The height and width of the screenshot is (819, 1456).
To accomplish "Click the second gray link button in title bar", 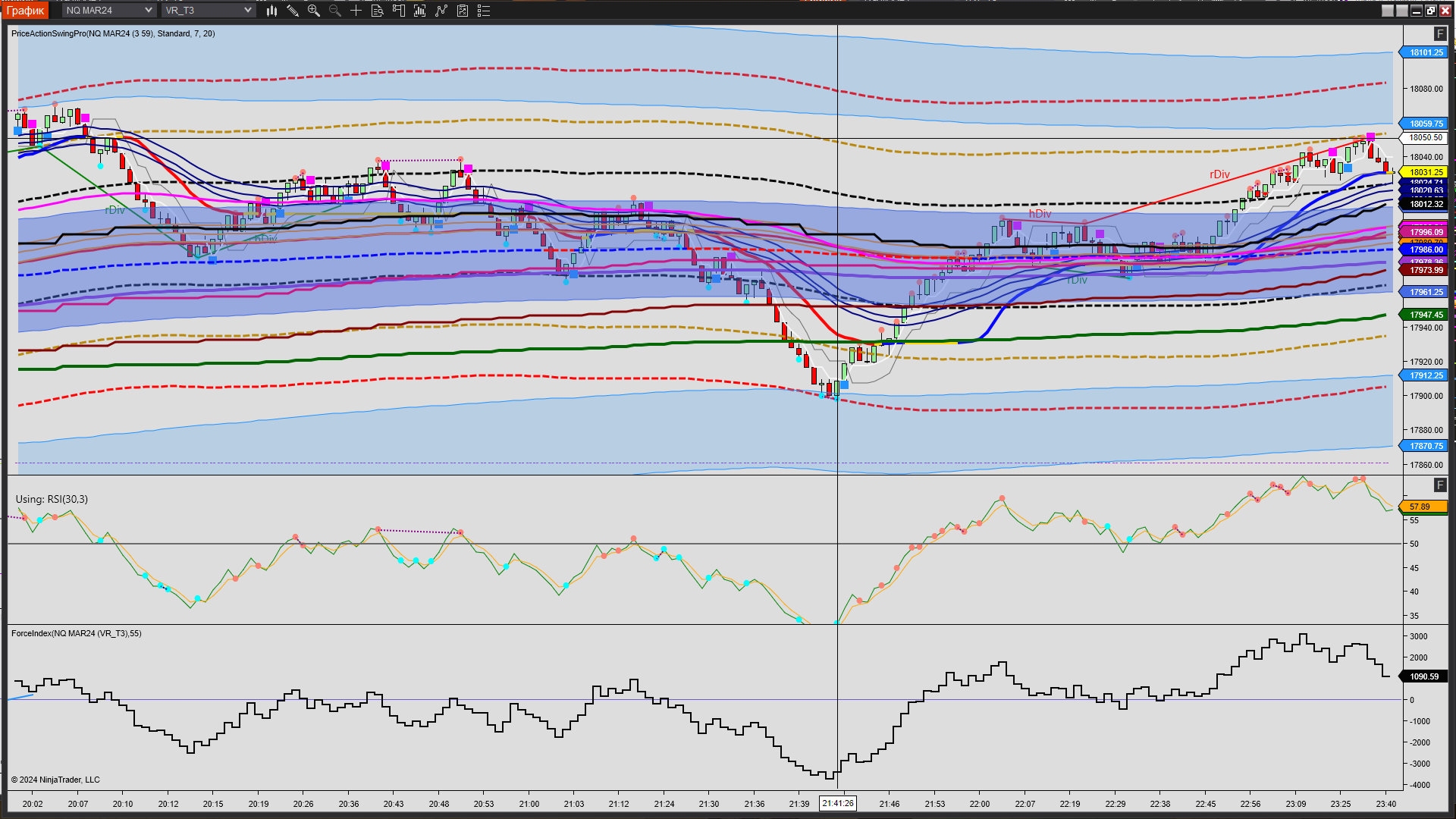I will click(x=1402, y=11).
